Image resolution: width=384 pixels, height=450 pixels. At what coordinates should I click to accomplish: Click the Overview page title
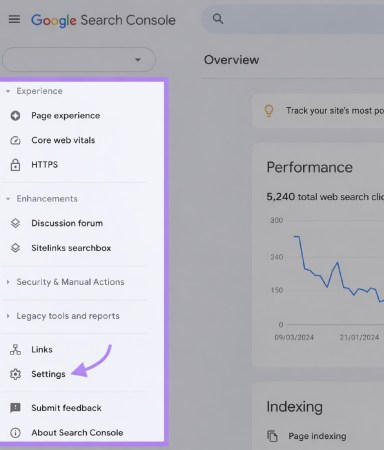(x=231, y=60)
